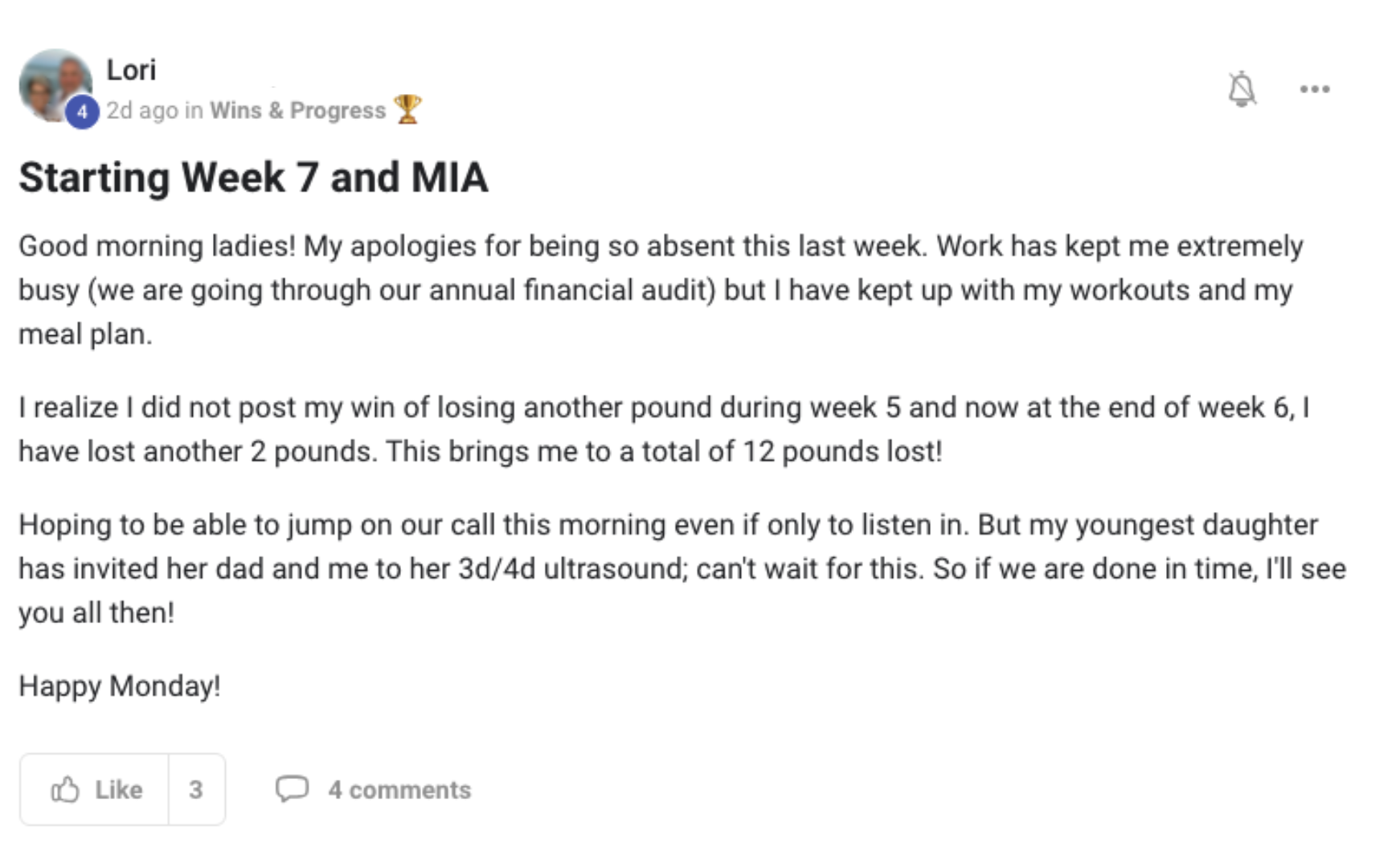The width and height of the screenshot is (1400, 849).
Task: View the 3 likes count
Action: 196,790
